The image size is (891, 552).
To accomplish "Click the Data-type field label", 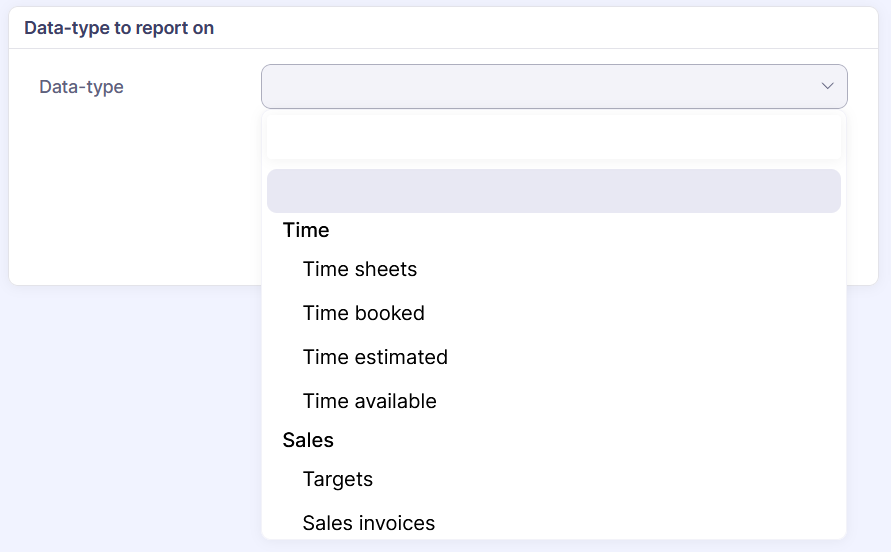I will (x=82, y=87).
